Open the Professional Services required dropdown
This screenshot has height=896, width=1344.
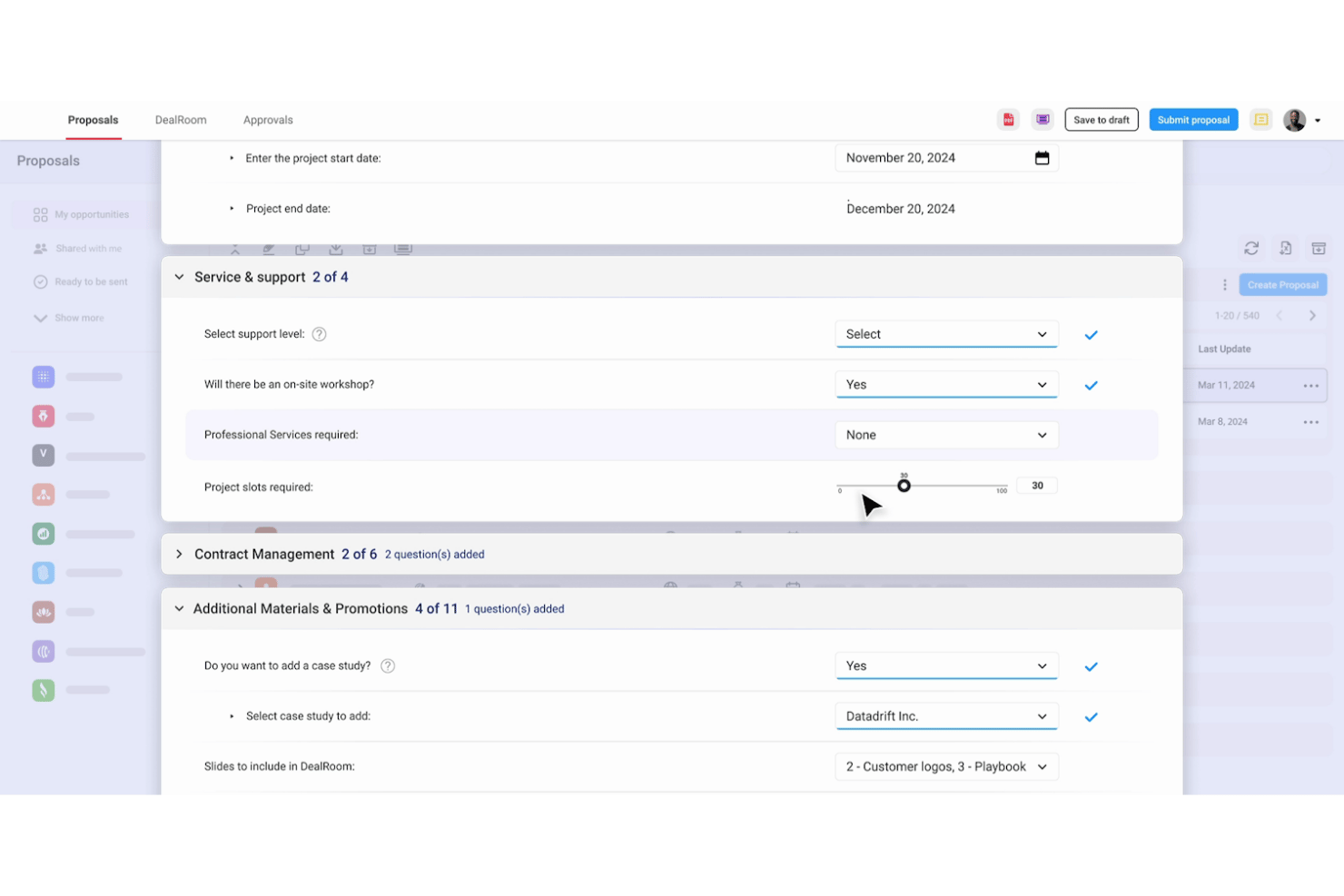946,435
